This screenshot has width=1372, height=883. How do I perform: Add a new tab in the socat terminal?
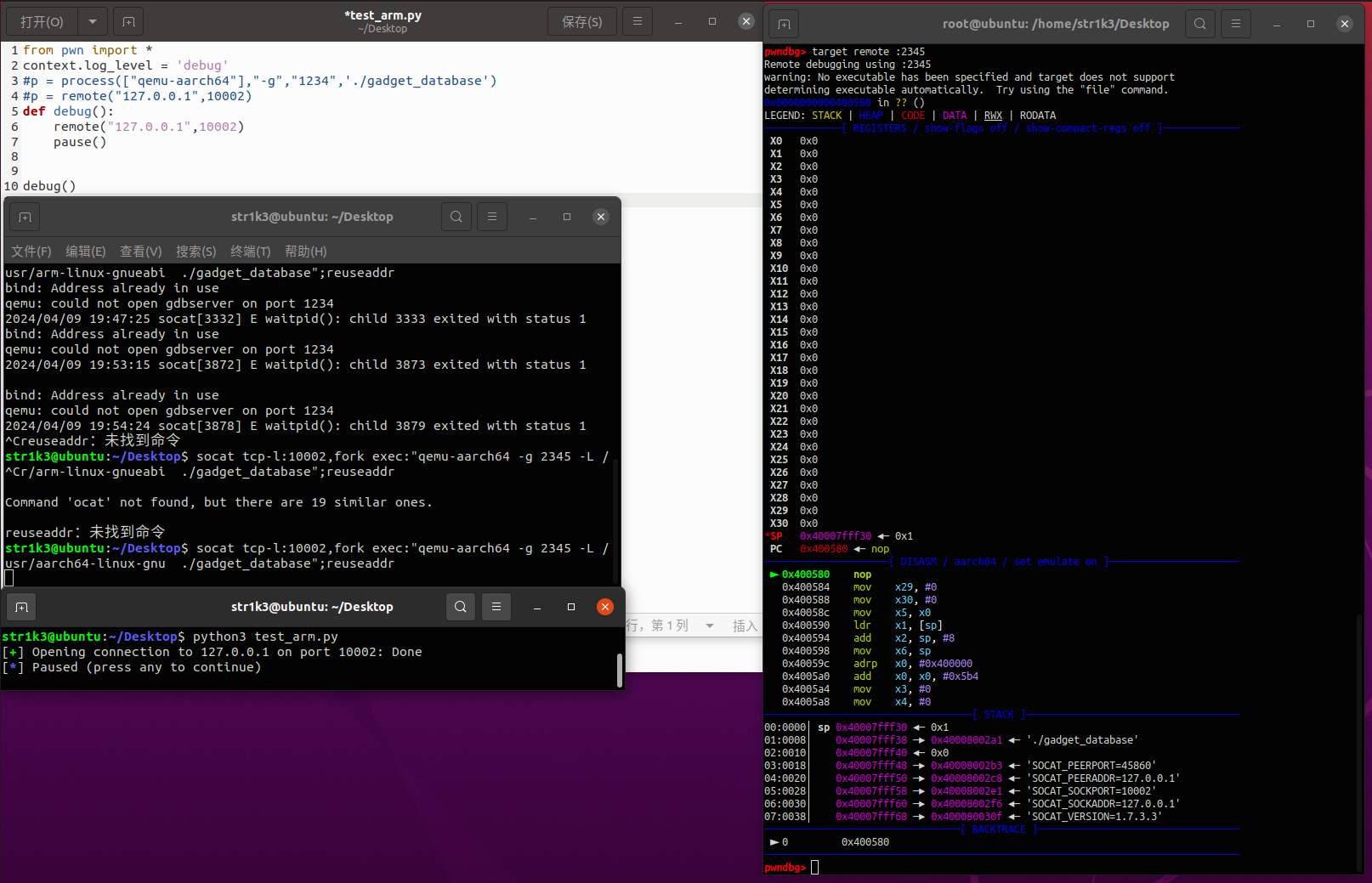point(26,217)
